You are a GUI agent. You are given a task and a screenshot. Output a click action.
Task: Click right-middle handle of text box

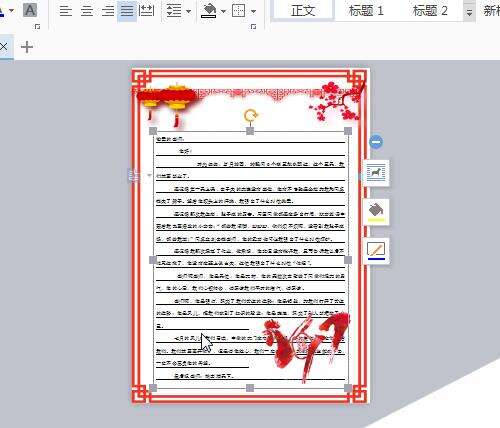(x=348, y=260)
